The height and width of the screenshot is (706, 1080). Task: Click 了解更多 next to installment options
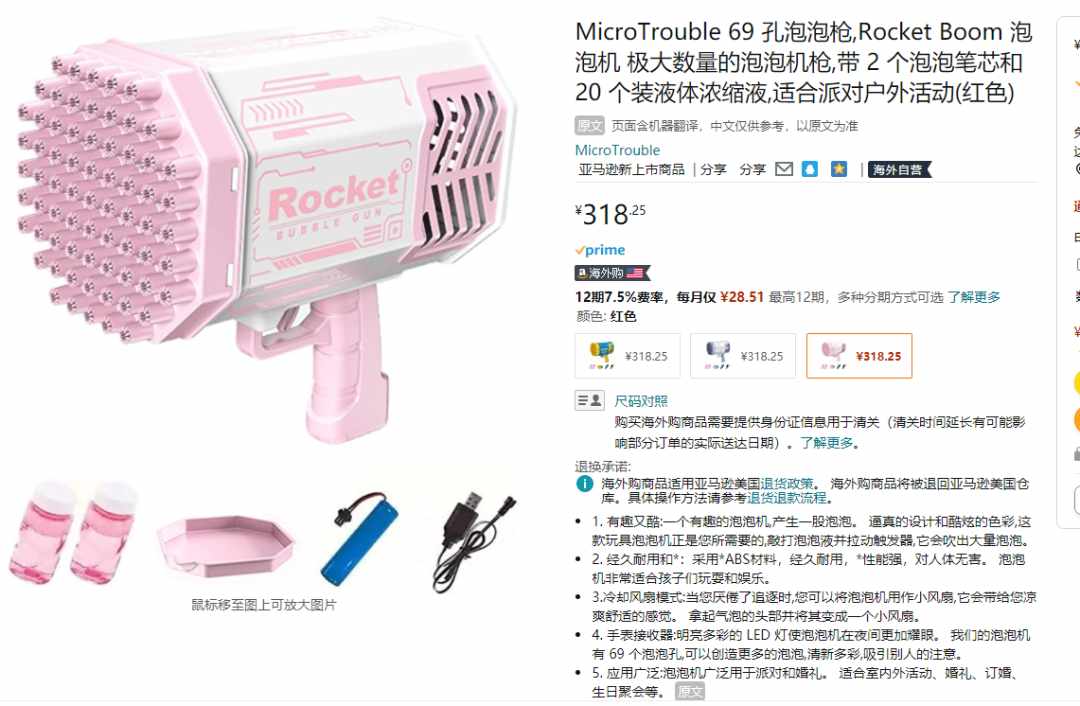pos(973,297)
